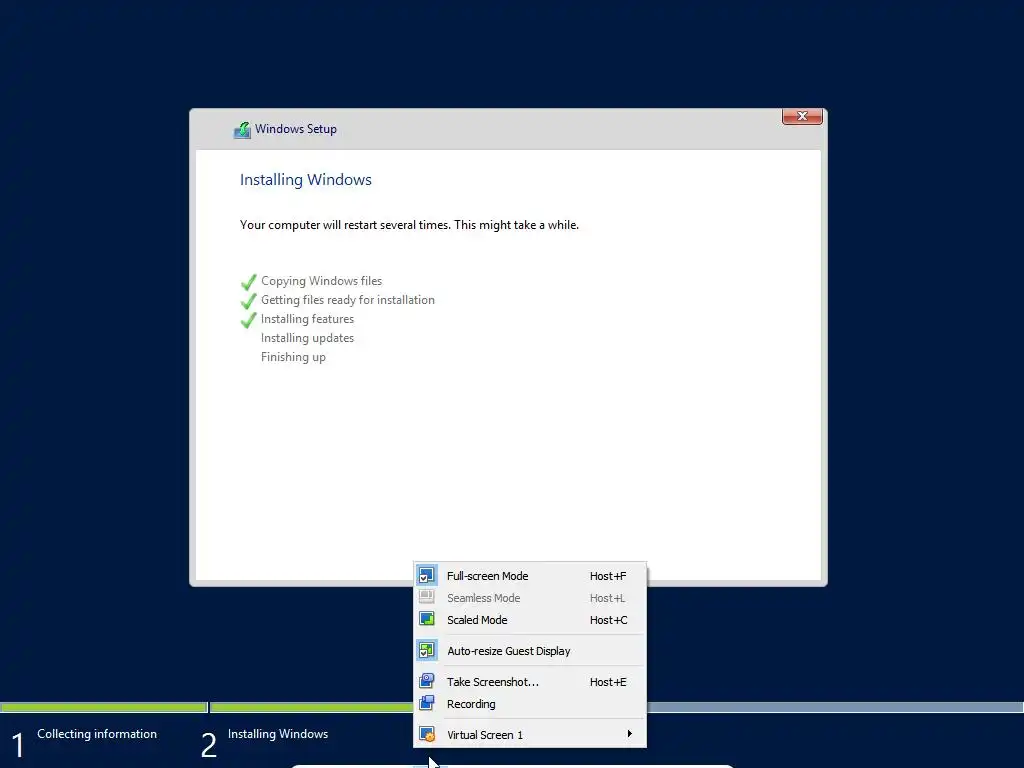Click the Seamless Mode icon
Image resolution: width=1024 pixels, height=768 pixels.
426,597
